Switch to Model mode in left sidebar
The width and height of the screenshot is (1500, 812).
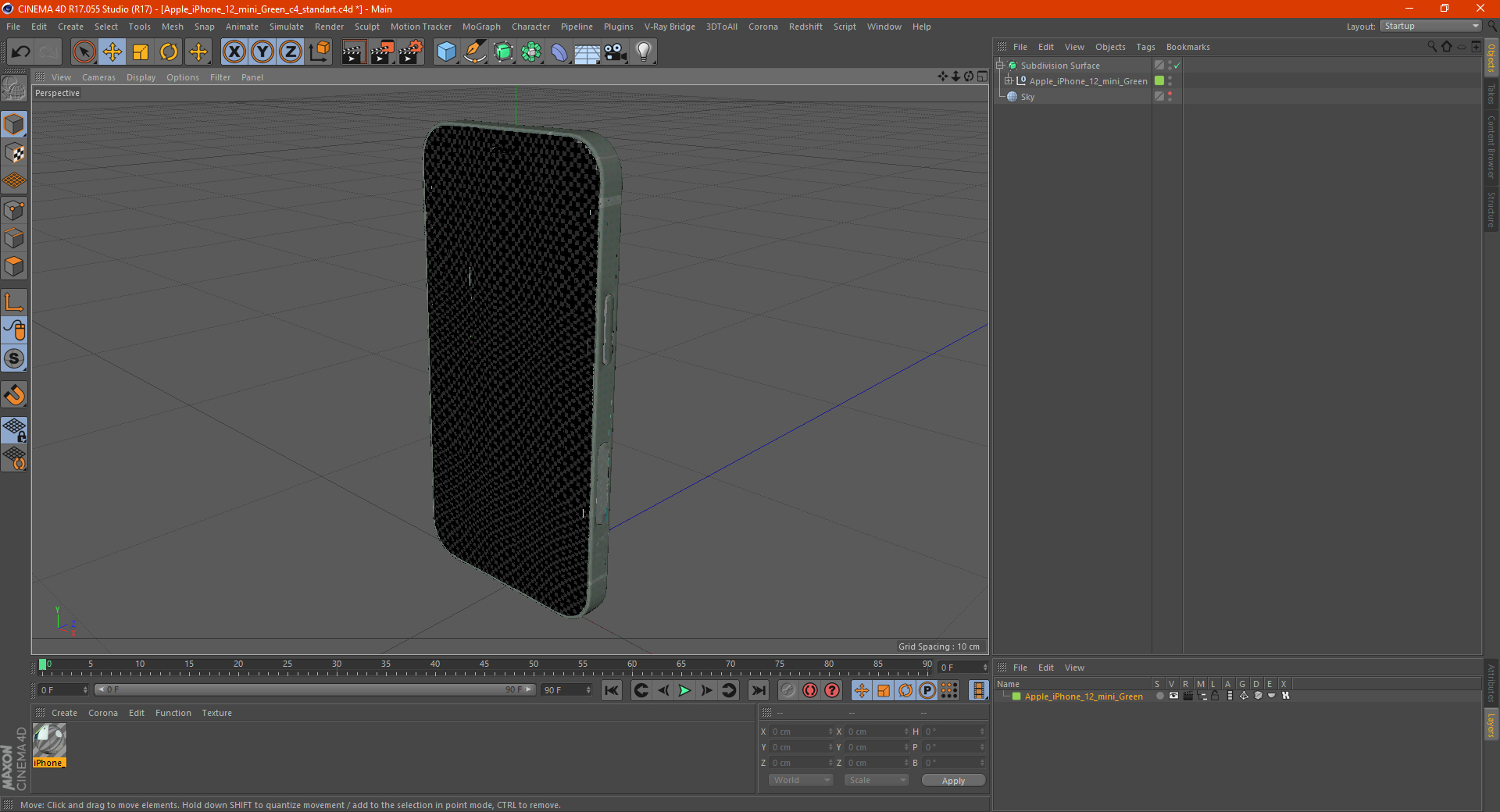pos(14,124)
